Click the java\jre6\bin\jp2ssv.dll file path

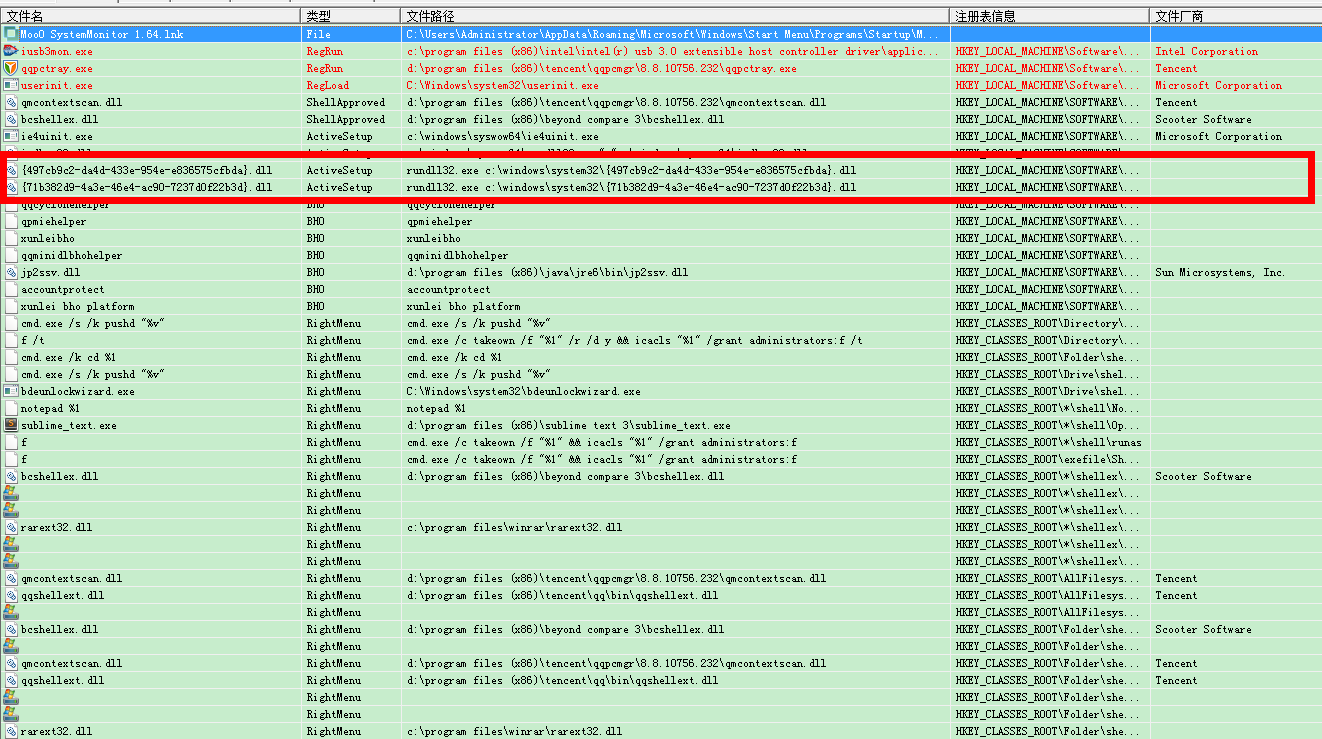pos(548,272)
